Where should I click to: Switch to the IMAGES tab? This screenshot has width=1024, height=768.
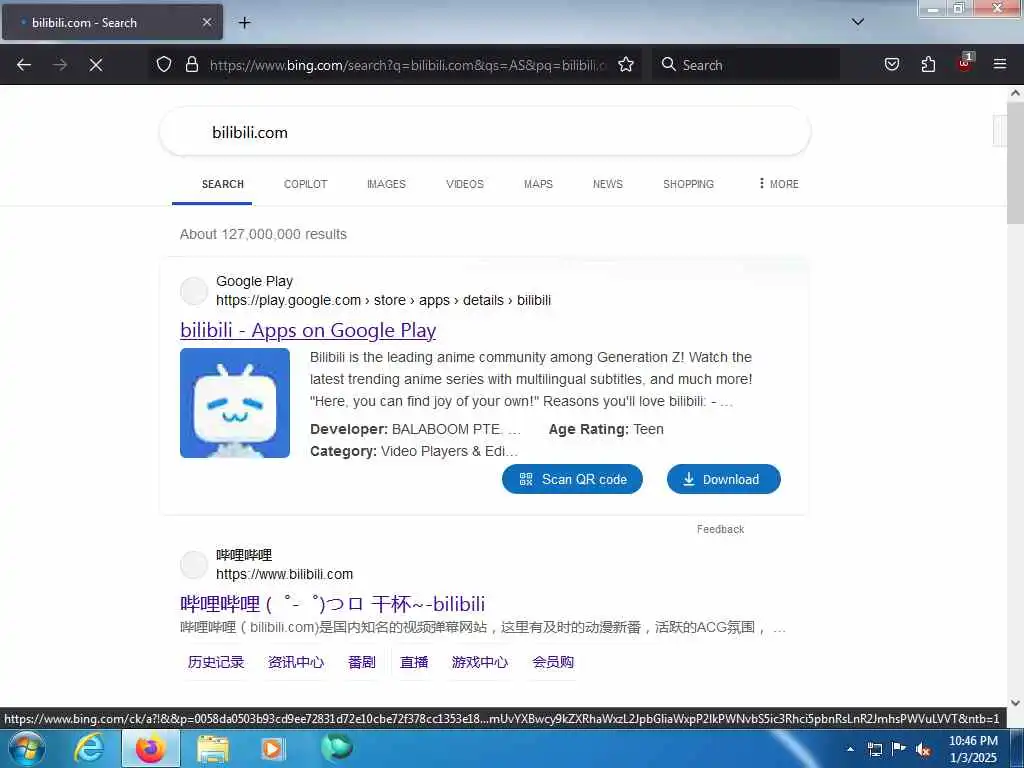[387, 184]
